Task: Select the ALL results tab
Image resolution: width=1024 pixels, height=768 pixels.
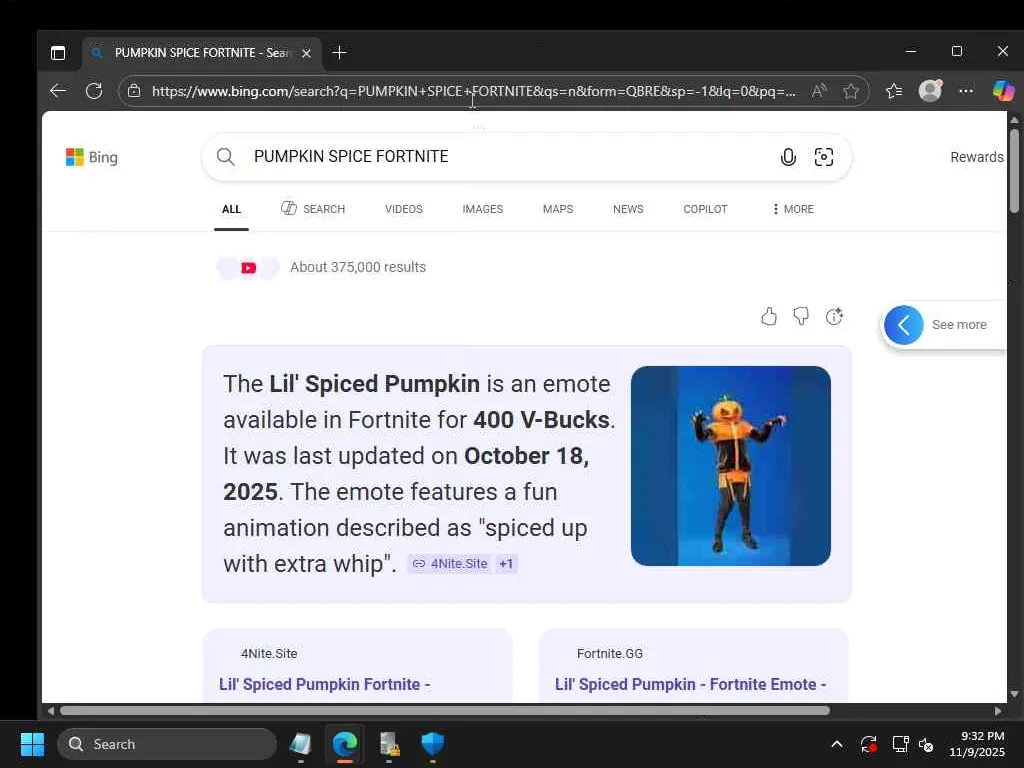Action: pos(231,209)
